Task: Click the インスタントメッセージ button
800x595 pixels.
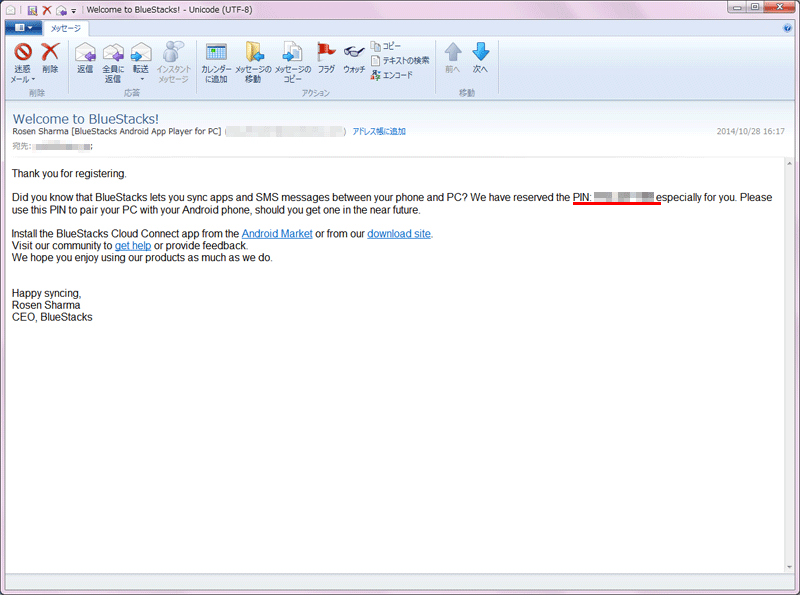Action: click(173, 62)
